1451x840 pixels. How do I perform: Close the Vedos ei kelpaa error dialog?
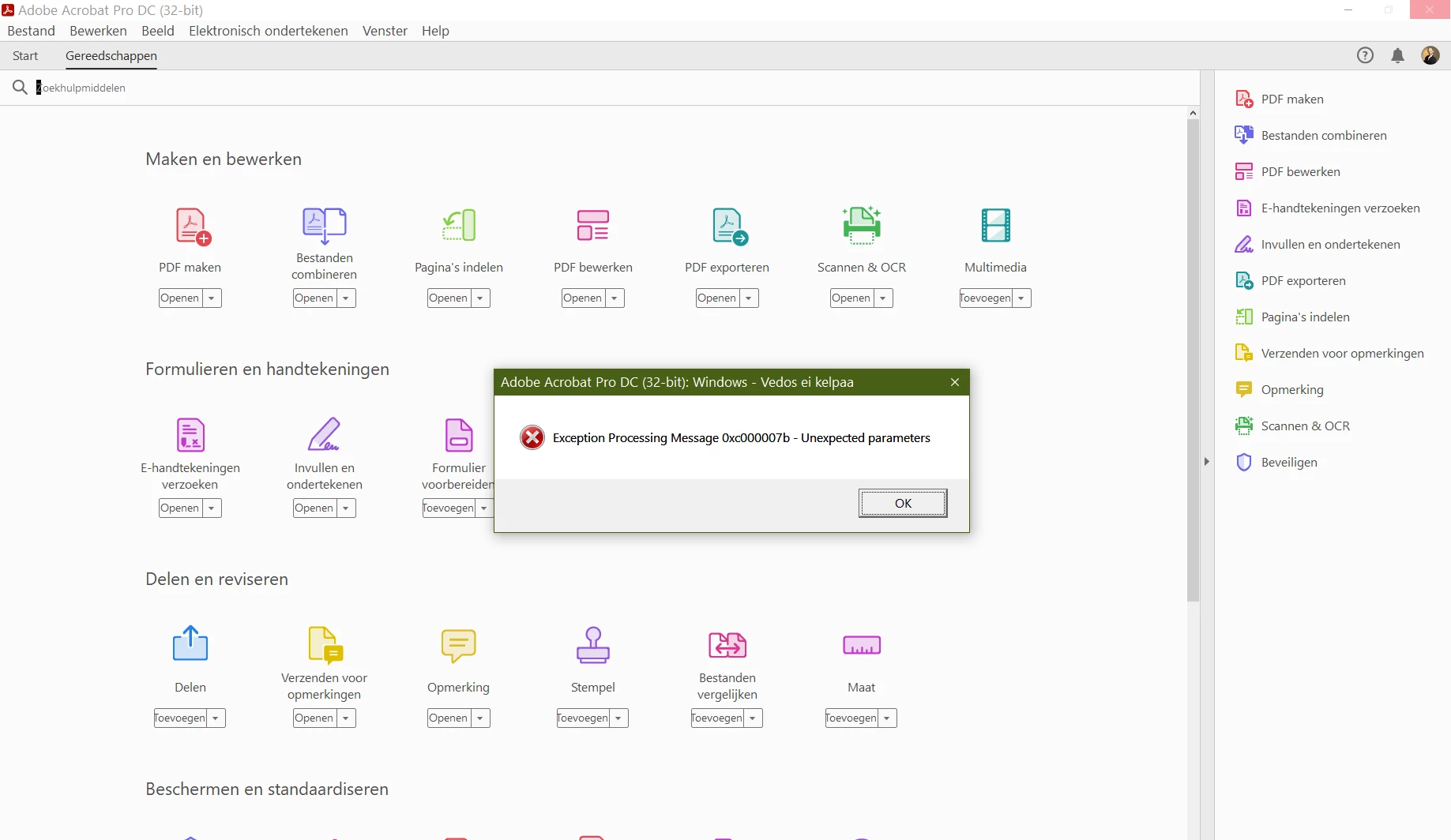[x=955, y=382]
